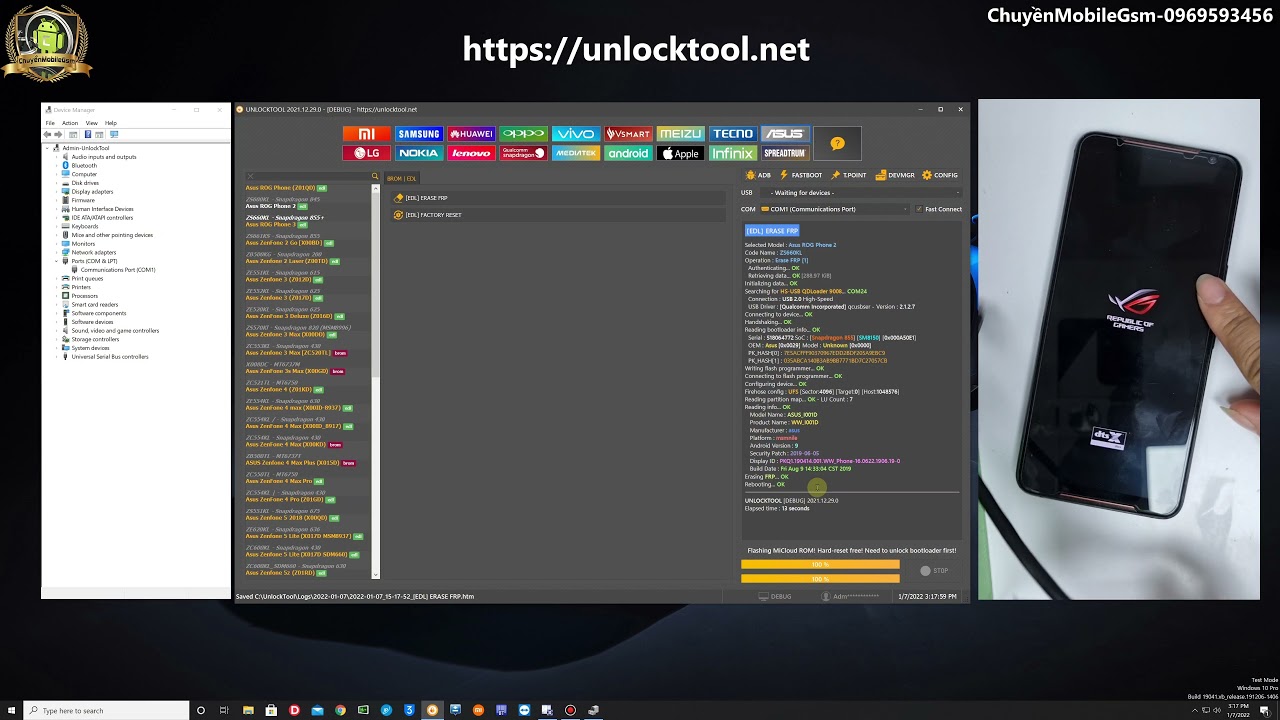Collapse the Admin-UnlockTool root node
The width and height of the screenshot is (1280, 720).
(47, 148)
